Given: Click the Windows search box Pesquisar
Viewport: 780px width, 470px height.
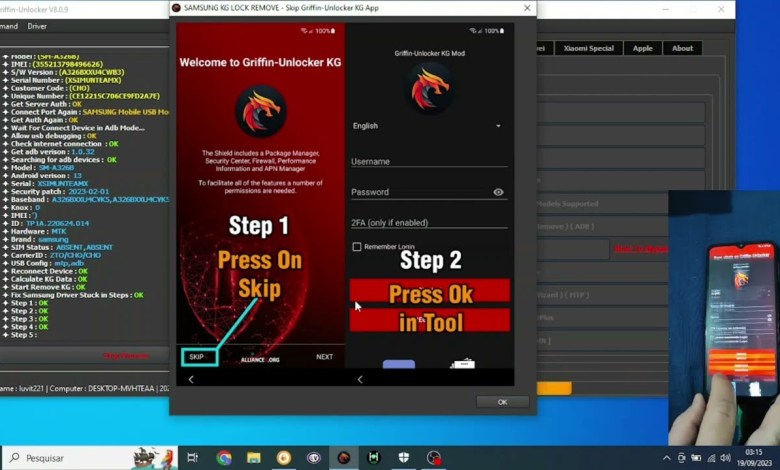Looking at the screenshot, I should pyautogui.click(x=90, y=458).
